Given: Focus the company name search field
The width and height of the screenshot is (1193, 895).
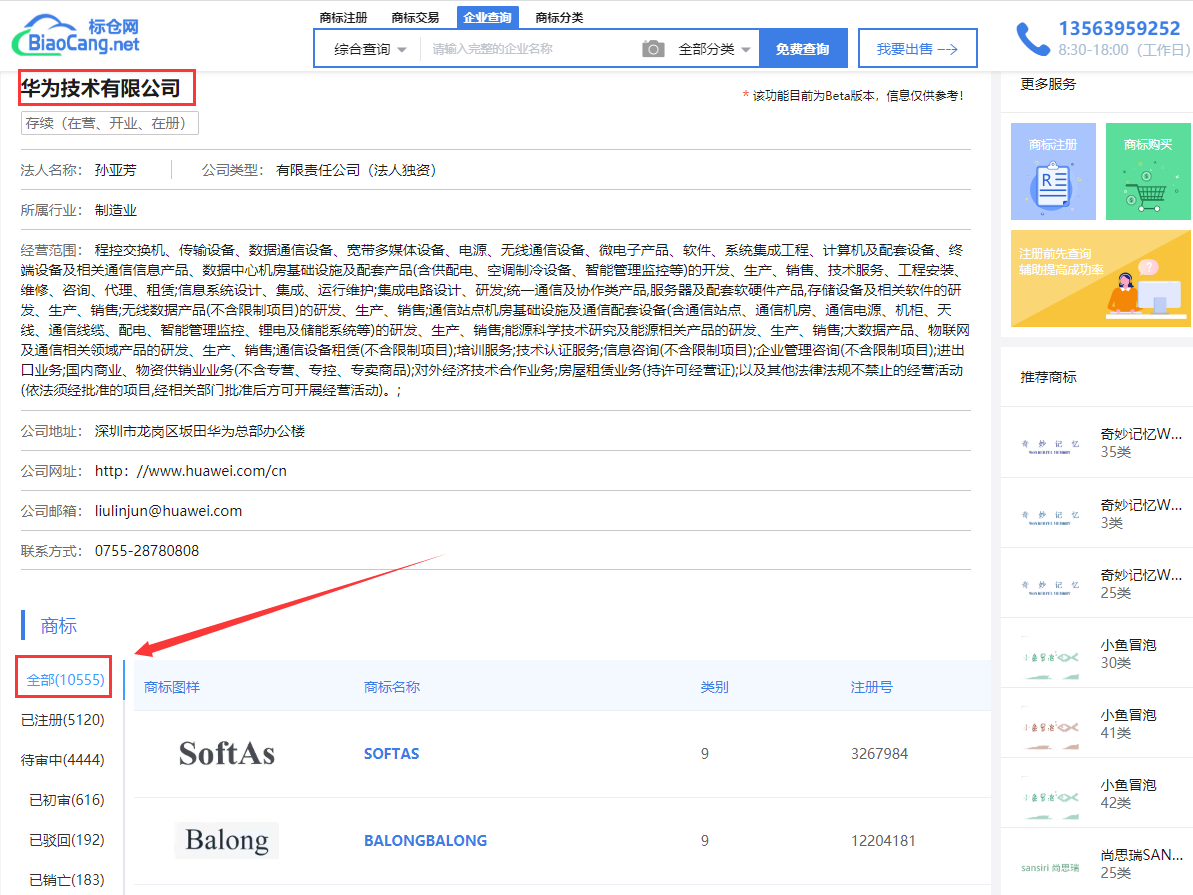Looking at the screenshot, I should point(530,49).
